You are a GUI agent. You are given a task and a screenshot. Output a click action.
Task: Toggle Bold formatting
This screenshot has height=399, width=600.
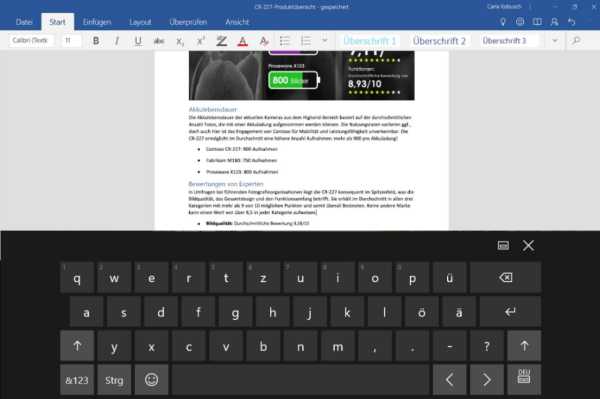96,41
